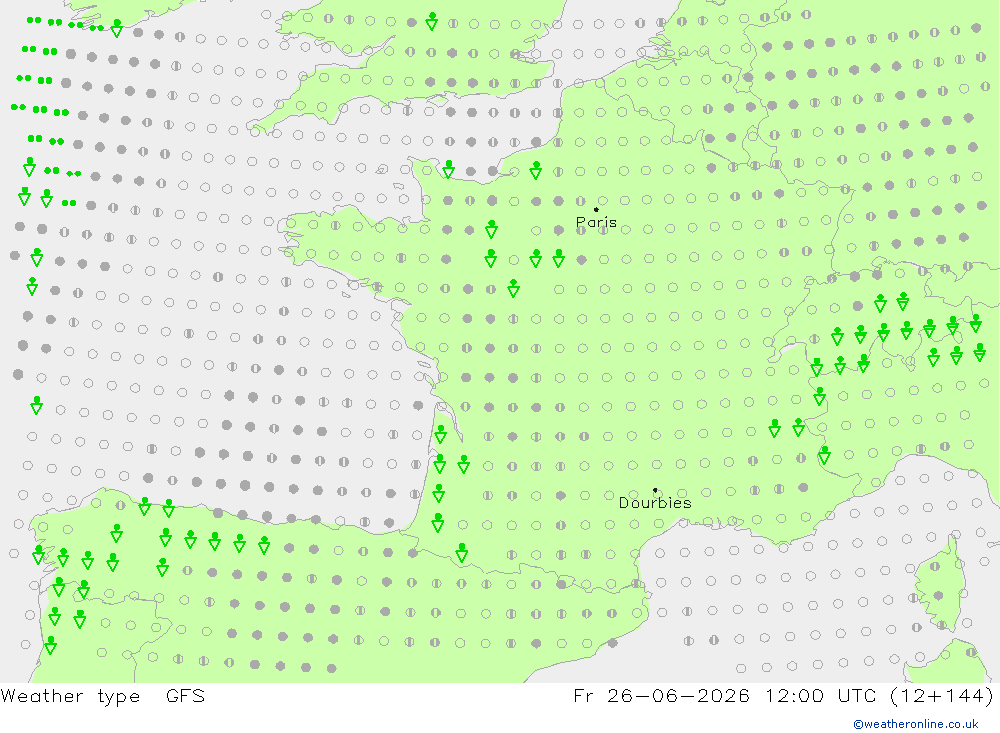Click the green rain dots in the top-left corner
The width and height of the screenshot is (1000, 733).
point(34,20)
